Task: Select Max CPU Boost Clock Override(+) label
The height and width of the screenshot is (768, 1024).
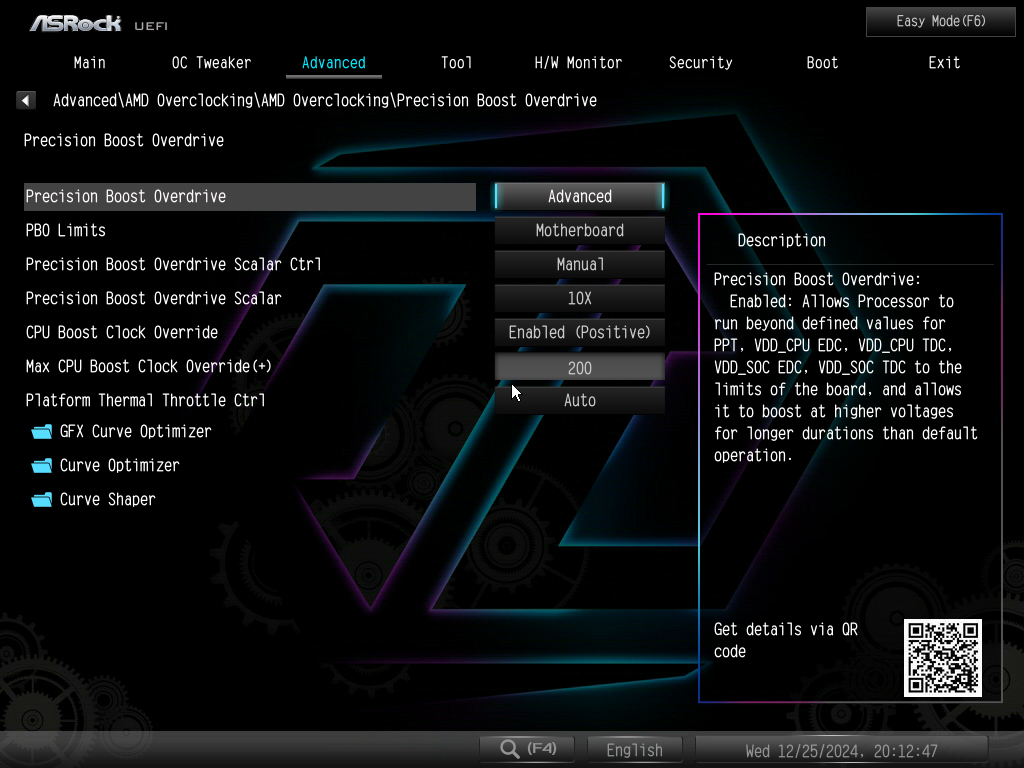Action: tap(148, 366)
